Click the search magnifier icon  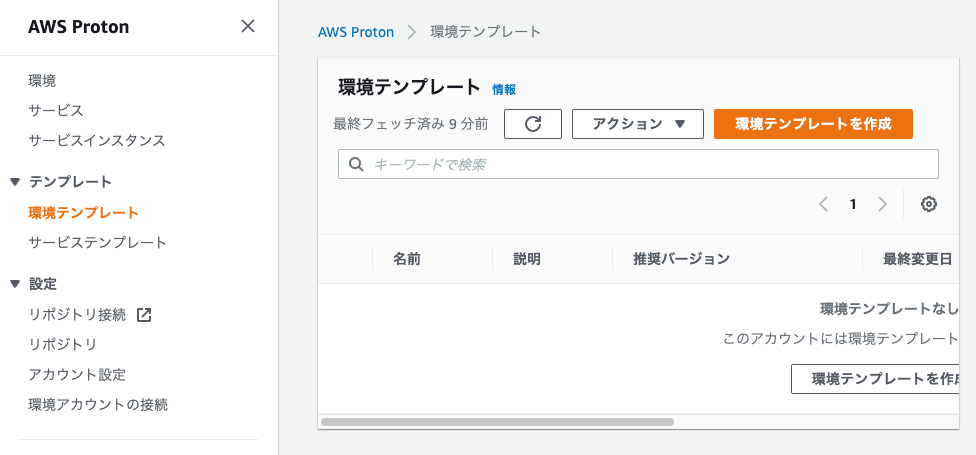click(x=356, y=164)
